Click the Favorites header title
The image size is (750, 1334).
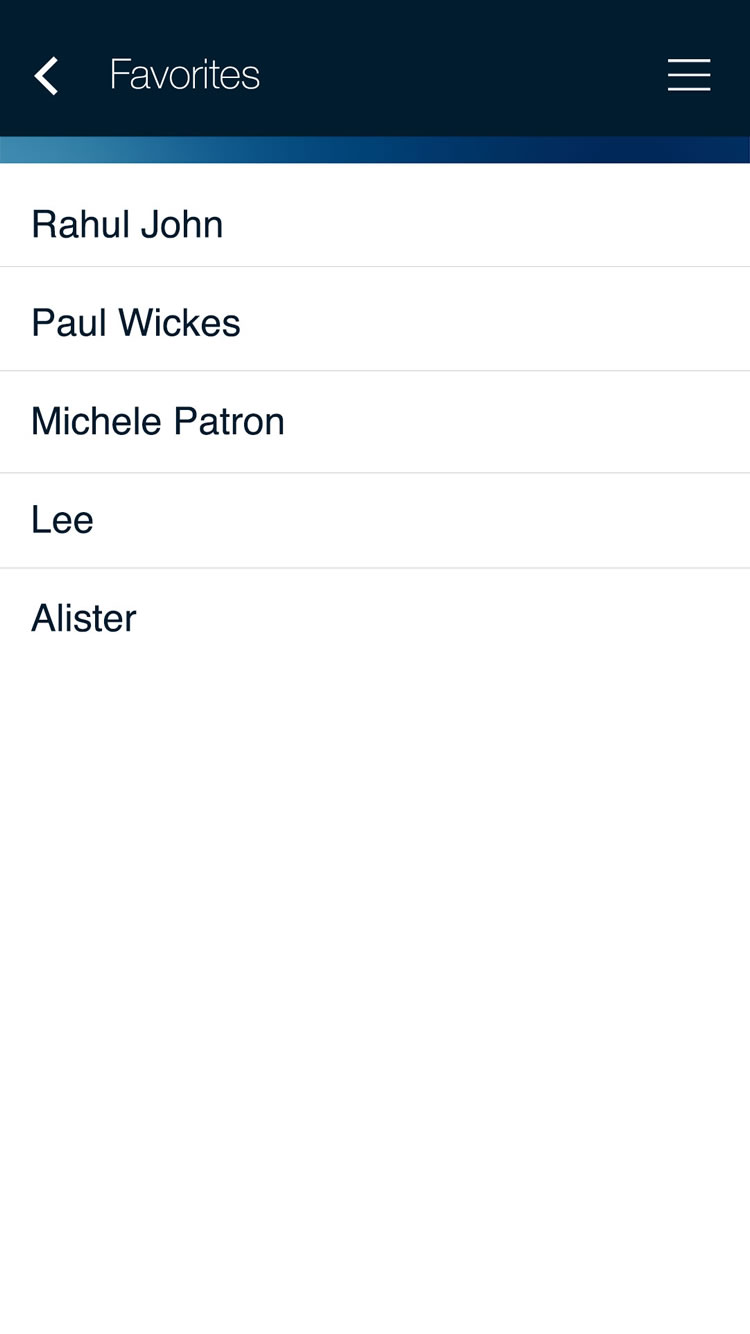tap(185, 75)
